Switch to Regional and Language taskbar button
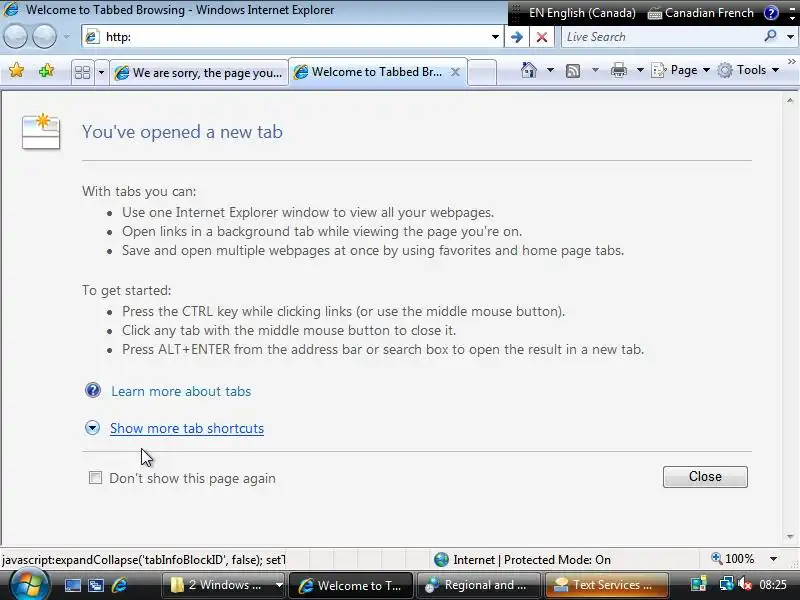The height and width of the screenshot is (600, 800). point(479,585)
